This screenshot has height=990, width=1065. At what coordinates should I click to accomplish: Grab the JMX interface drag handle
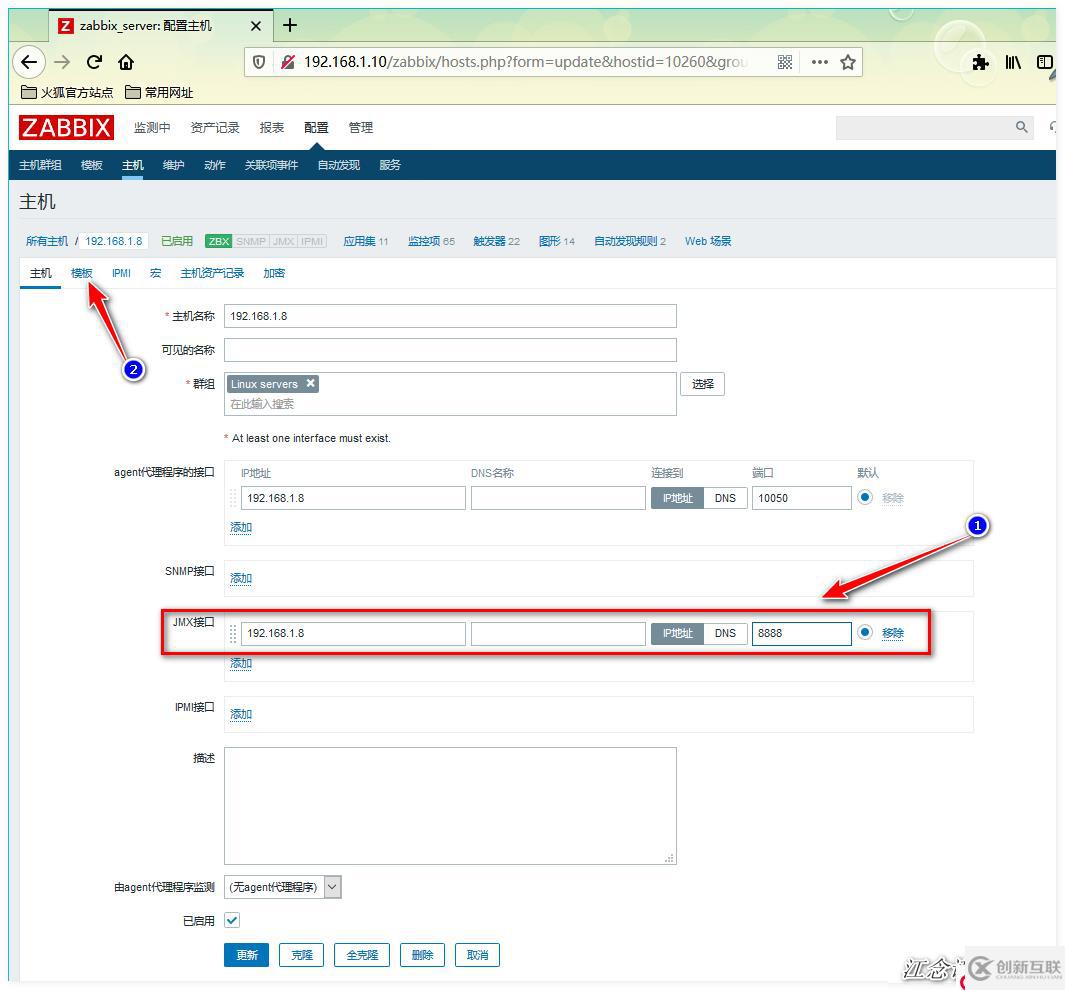click(233, 633)
